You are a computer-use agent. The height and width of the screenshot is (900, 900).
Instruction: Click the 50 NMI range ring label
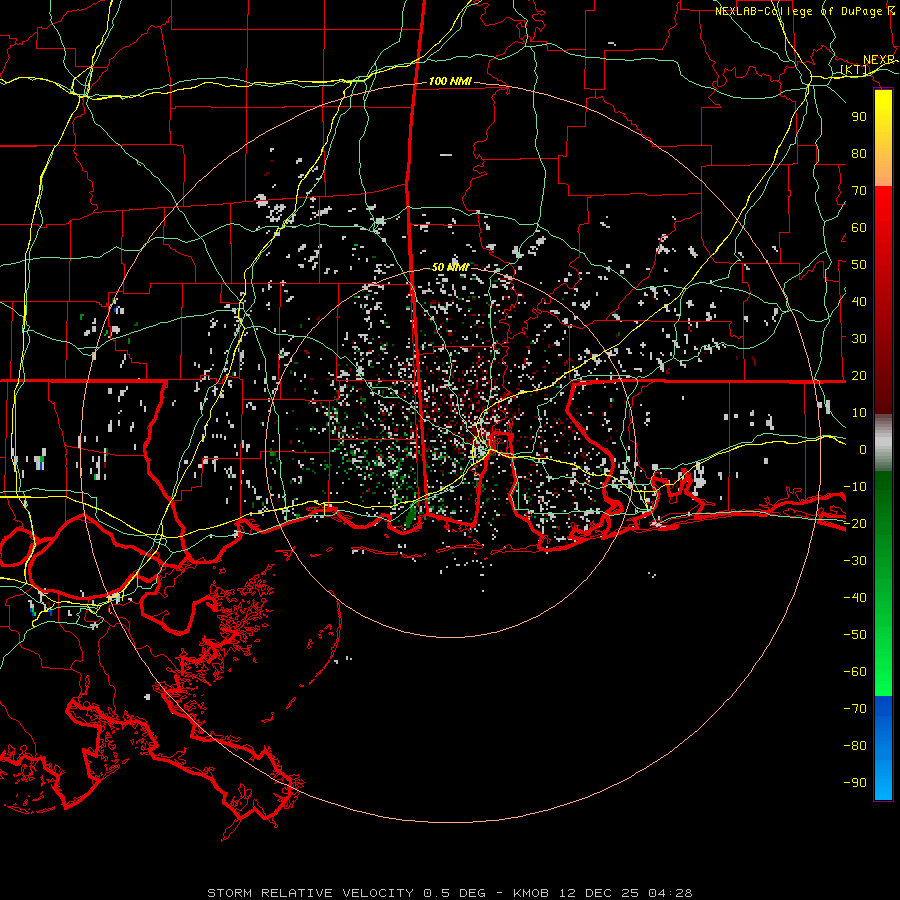pos(451,267)
